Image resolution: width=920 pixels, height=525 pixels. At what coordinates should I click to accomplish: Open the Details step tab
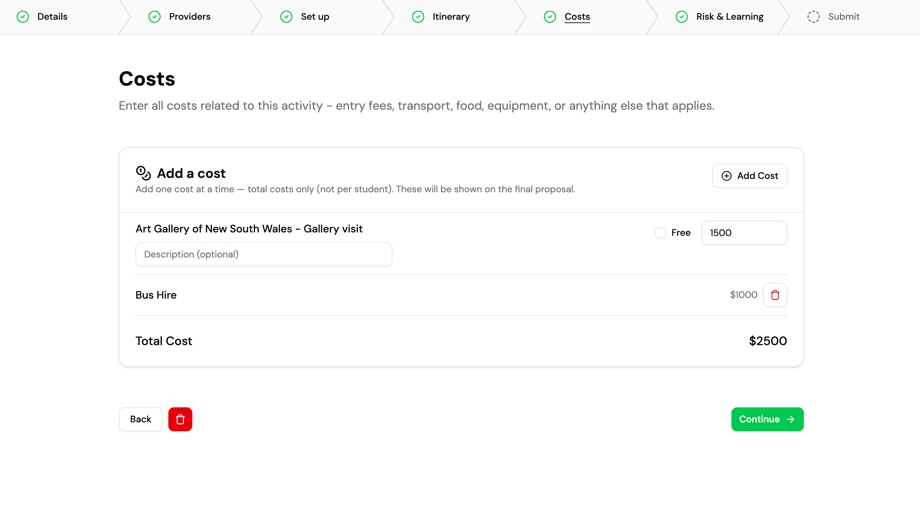point(52,17)
